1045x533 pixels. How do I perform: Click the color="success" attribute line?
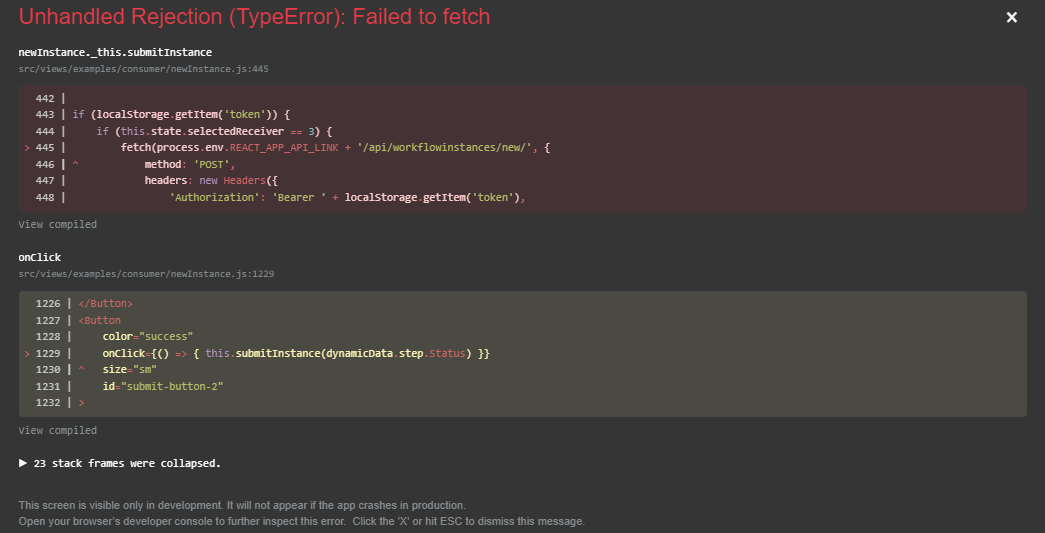148,337
